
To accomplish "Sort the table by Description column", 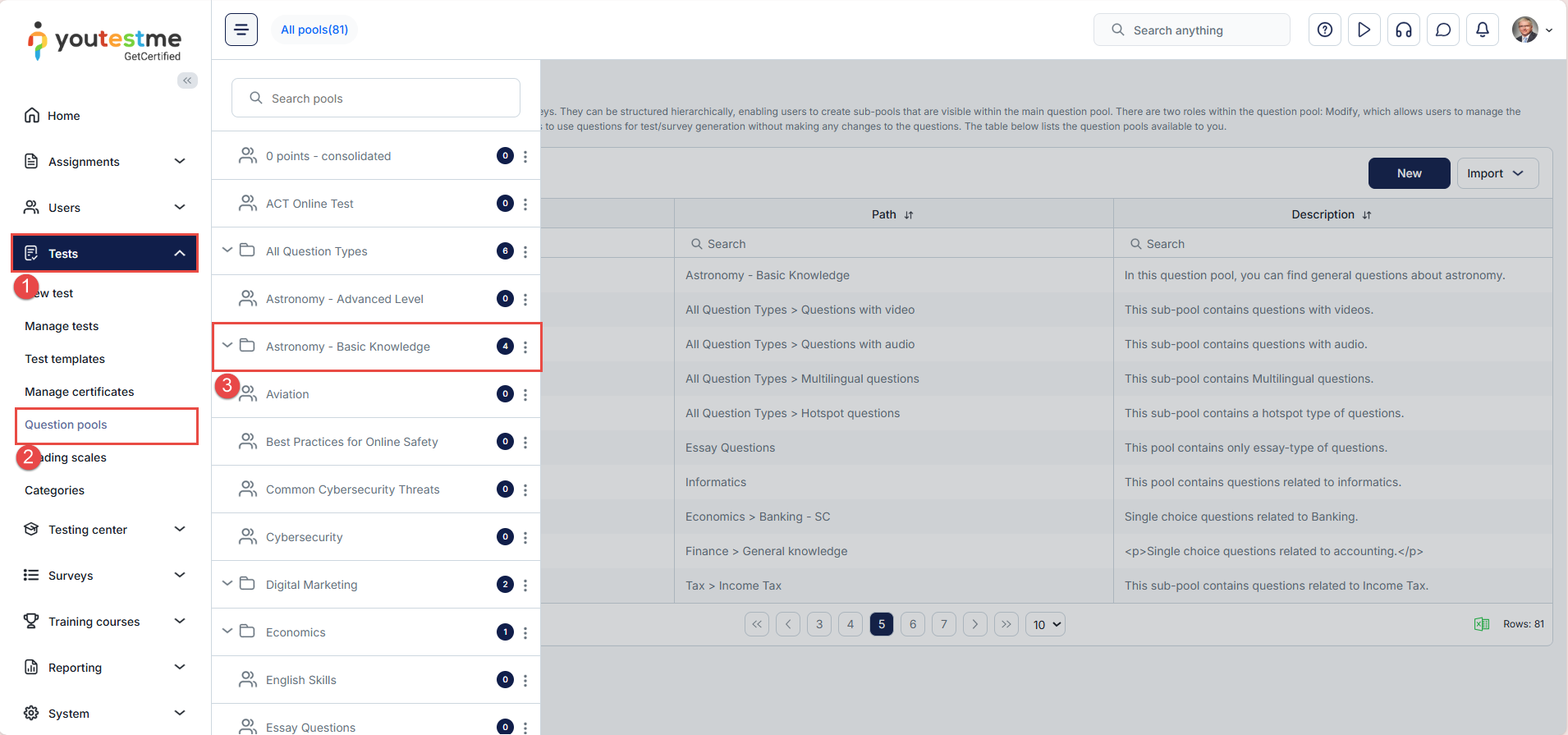I will [1367, 215].
